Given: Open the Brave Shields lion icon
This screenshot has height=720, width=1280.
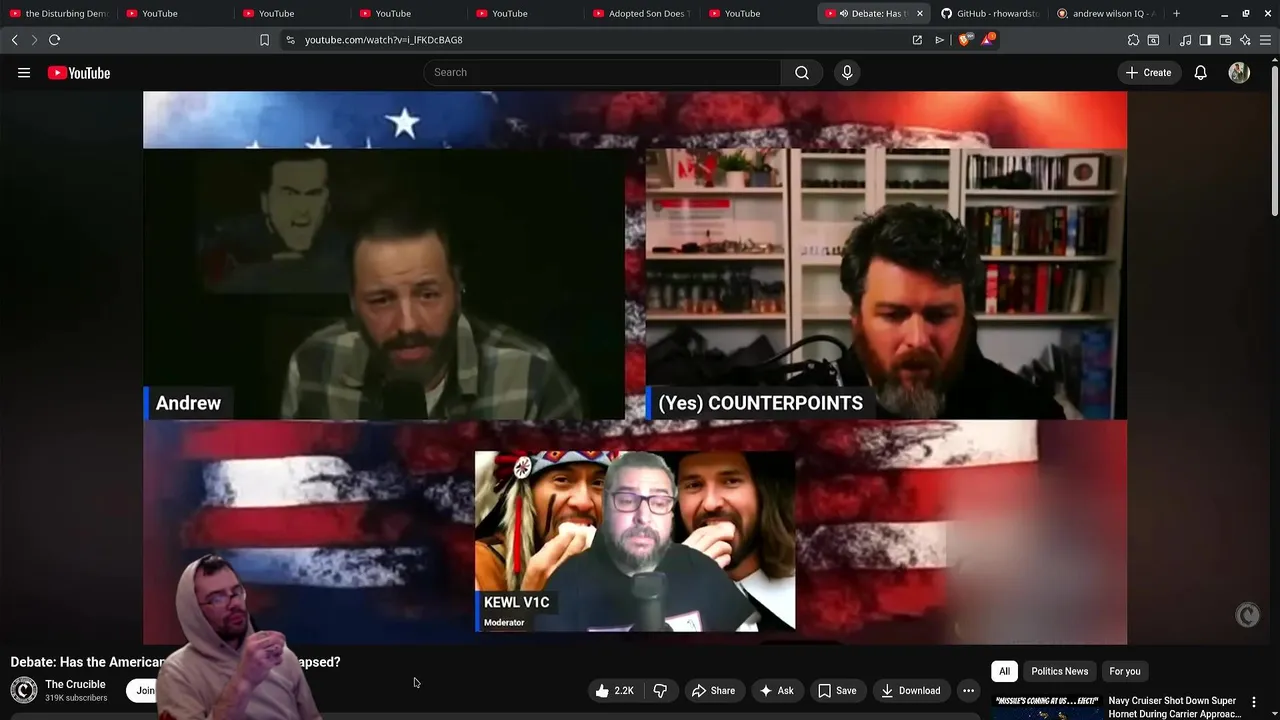Looking at the screenshot, I should 964,40.
